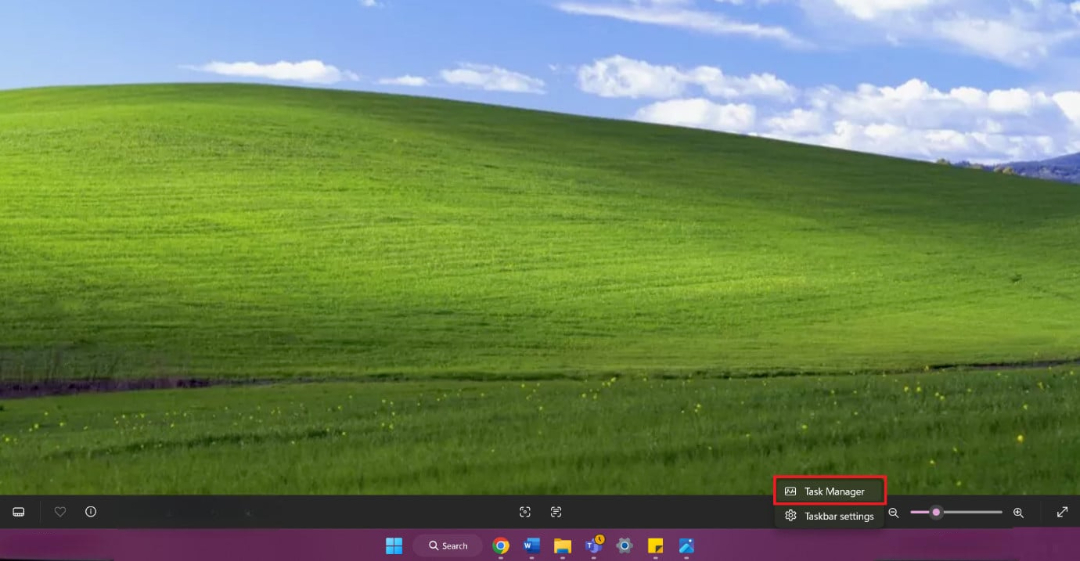The width and height of the screenshot is (1080, 561).
Task: Open Task Manager from the context menu
Action: click(x=829, y=491)
